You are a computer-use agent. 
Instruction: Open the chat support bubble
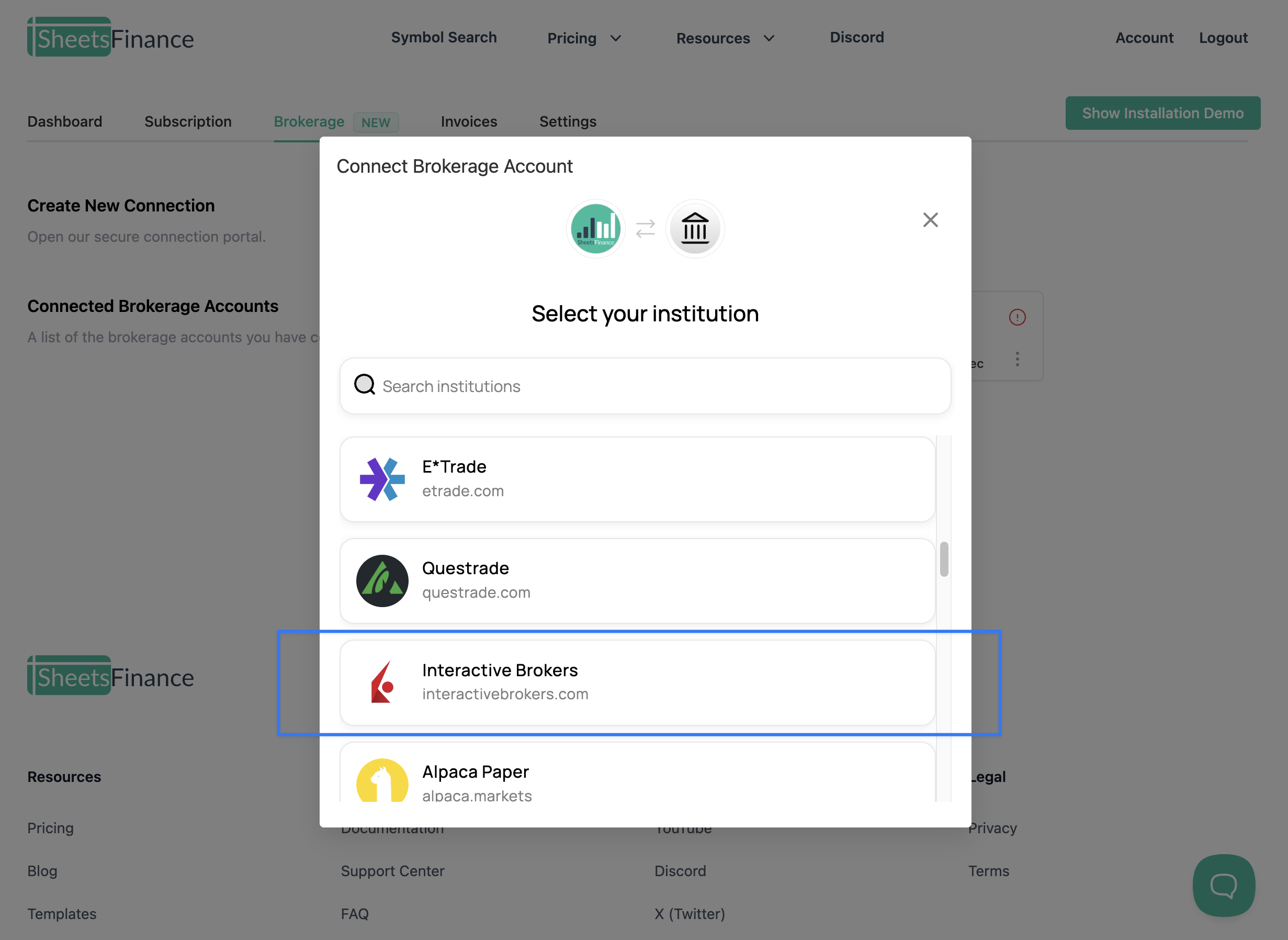[1224, 886]
